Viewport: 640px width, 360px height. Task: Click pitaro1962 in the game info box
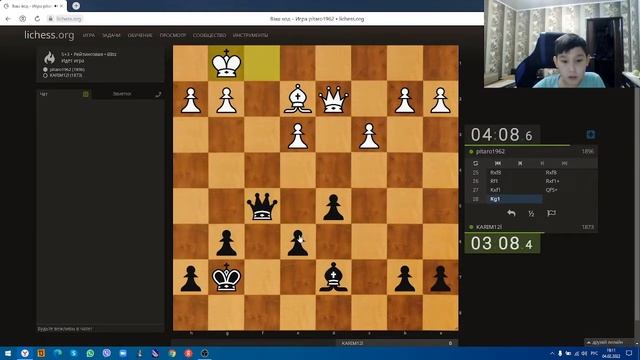point(67,70)
